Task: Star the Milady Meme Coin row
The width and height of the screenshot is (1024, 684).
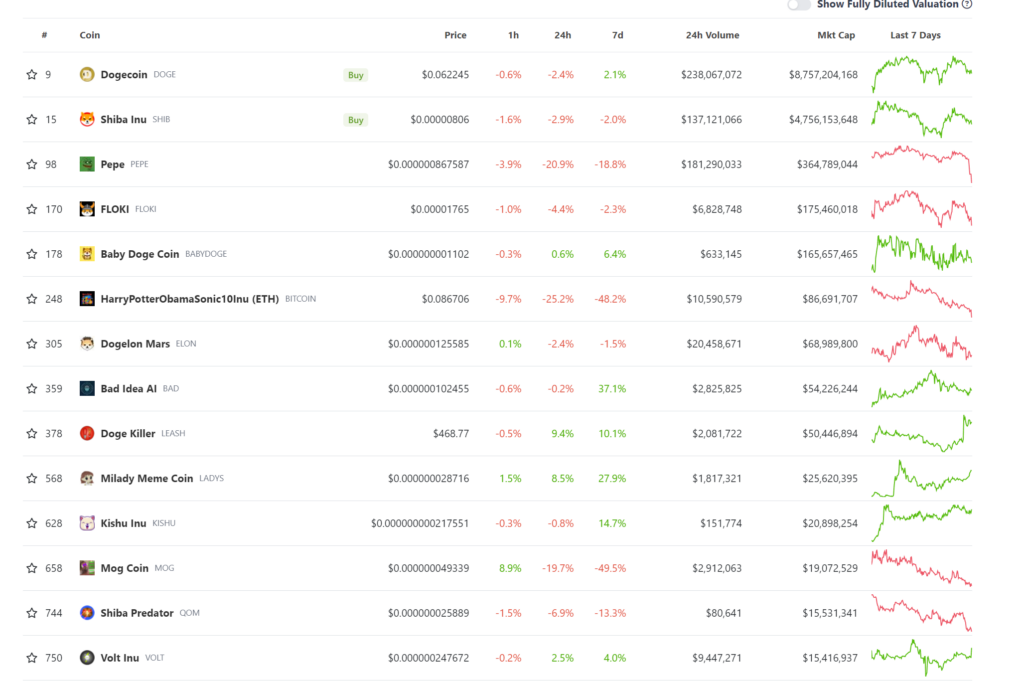Action: [31, 478]
